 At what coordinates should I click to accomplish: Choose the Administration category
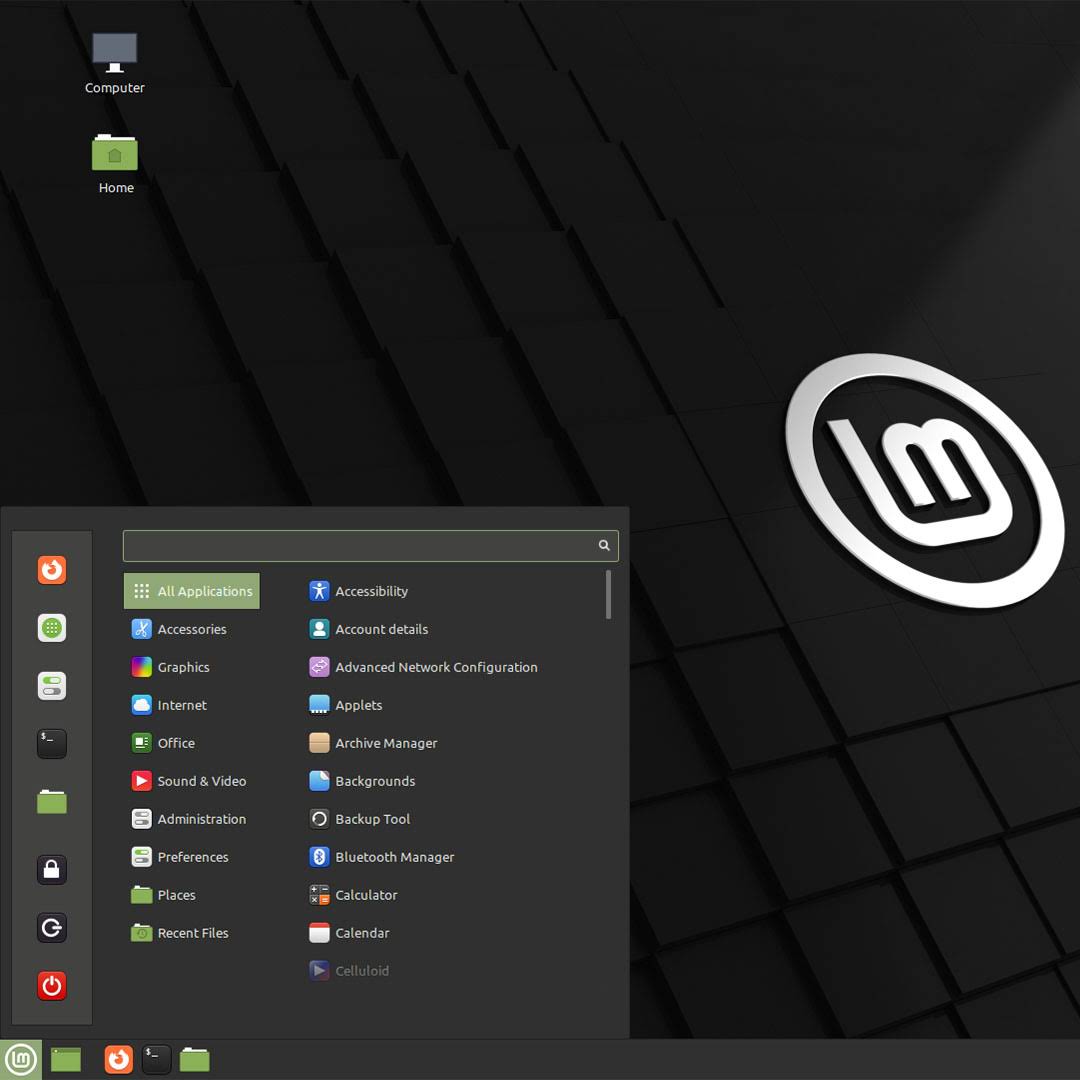[201, 819]
